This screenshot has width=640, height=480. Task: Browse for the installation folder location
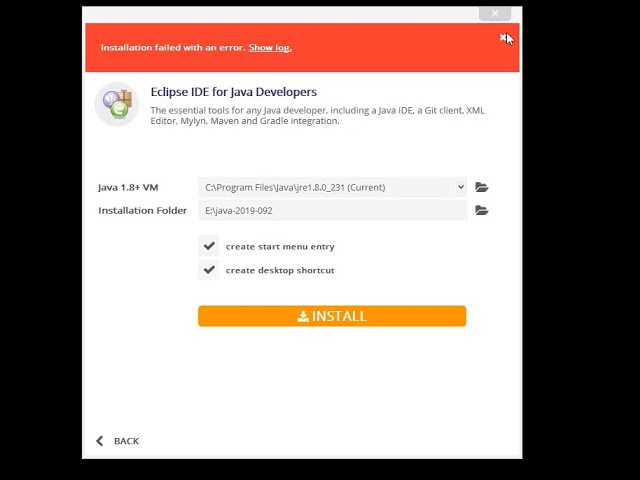482,210
